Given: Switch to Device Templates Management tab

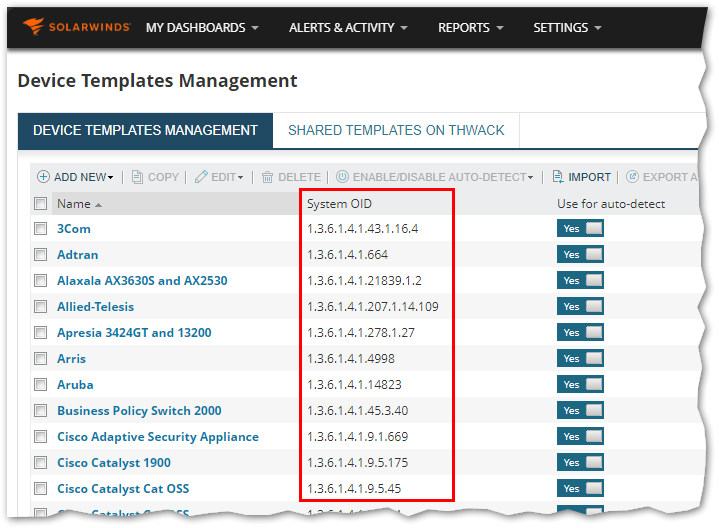Looking at the screenshot, I should pos(145,130).
